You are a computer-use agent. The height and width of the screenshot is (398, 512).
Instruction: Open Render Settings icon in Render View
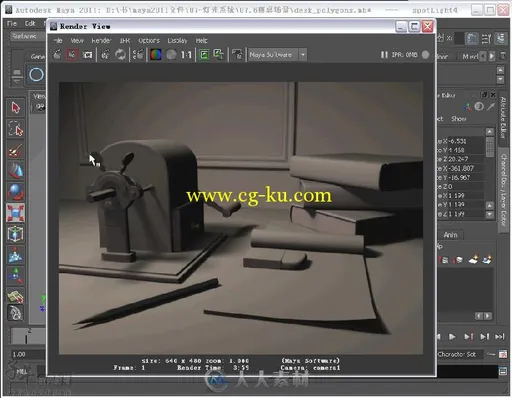click(138, 54)
